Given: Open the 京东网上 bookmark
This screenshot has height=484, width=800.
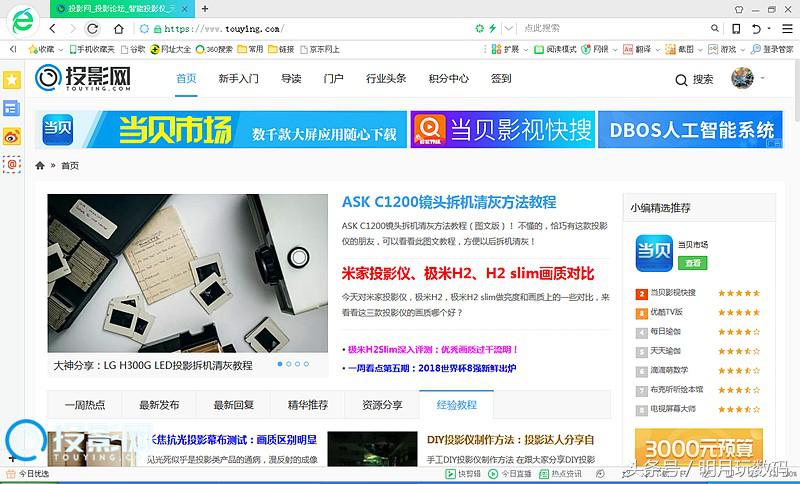Looking at the screenshot, I should point(320,49).
